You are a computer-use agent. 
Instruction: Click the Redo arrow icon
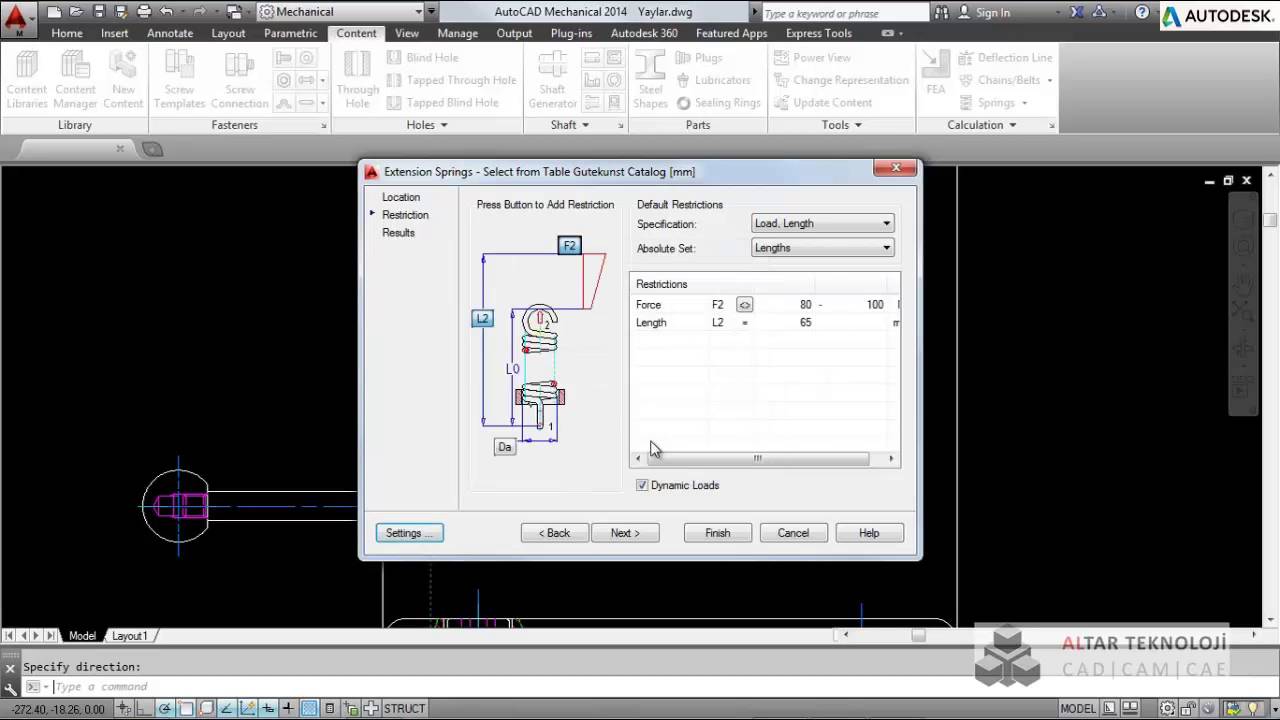(x=198, y=12)
